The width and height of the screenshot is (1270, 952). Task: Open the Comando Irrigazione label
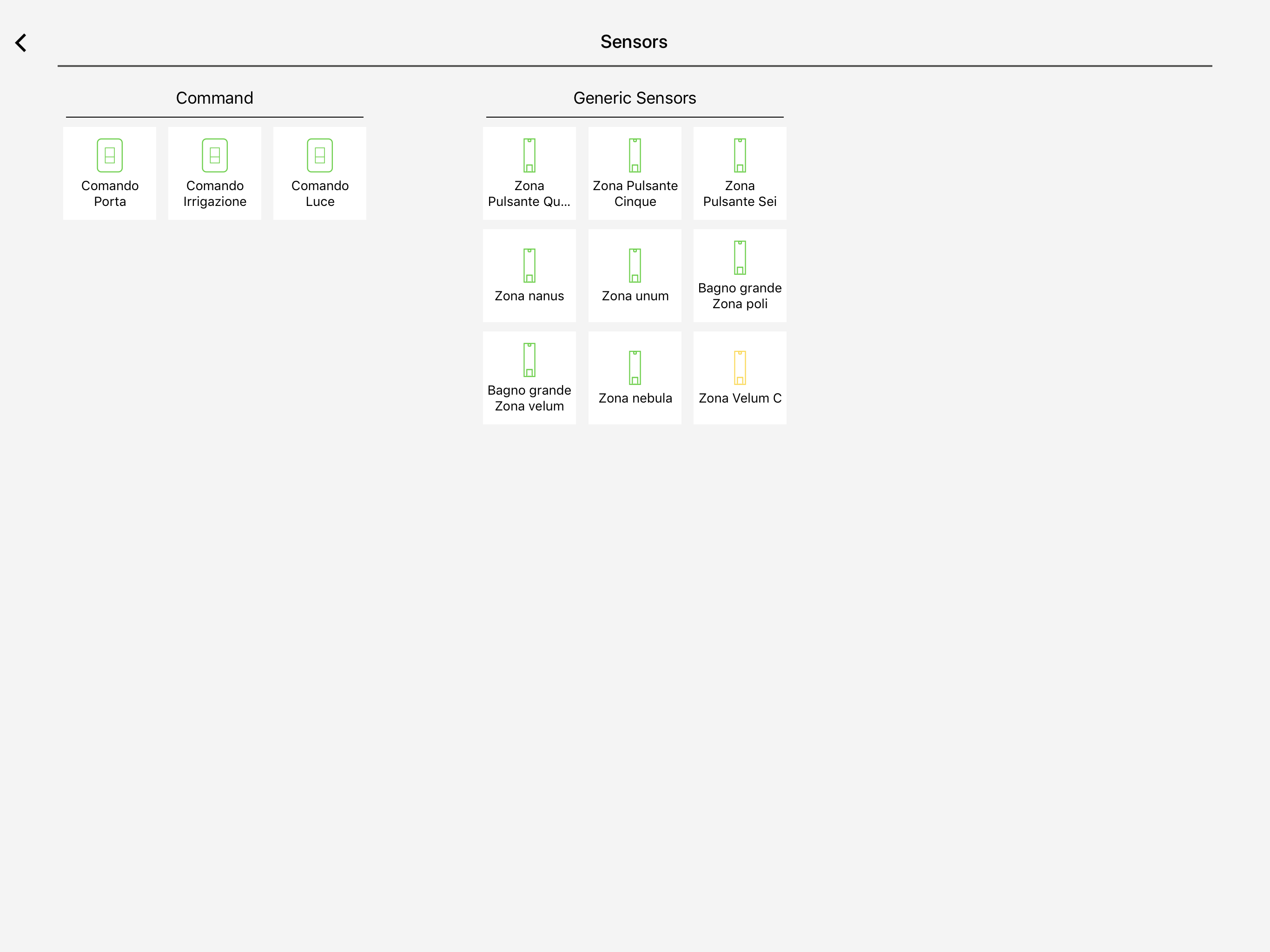coord(215,193)
